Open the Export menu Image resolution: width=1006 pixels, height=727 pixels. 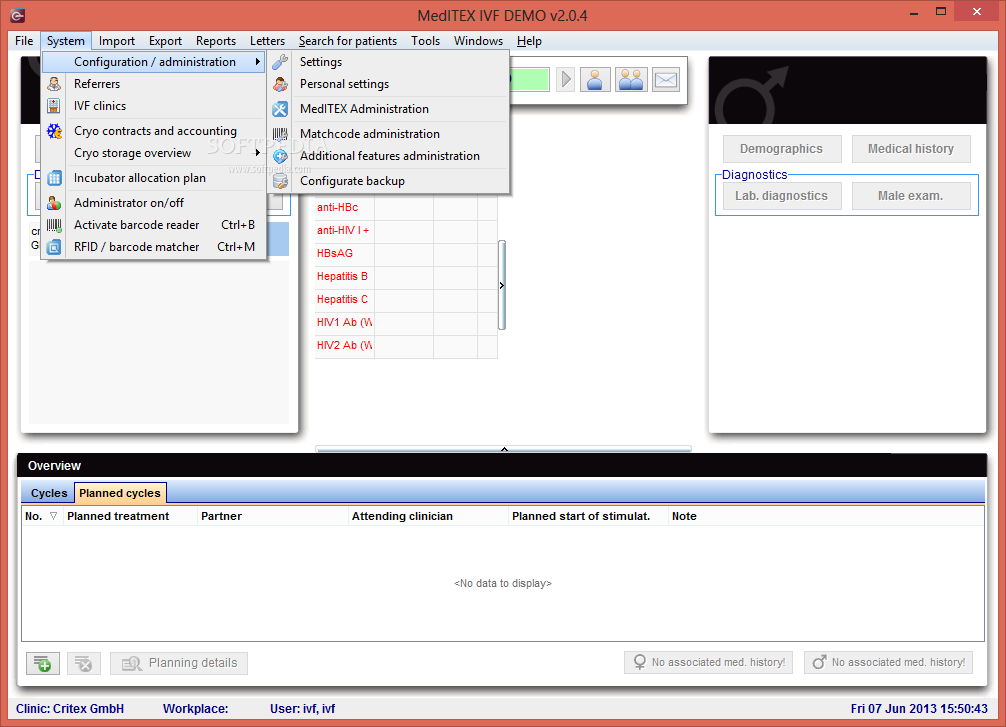(166, 41)
